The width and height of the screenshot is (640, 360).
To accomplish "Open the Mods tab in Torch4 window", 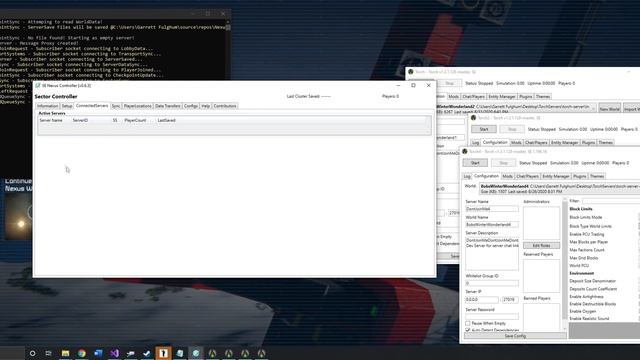I will (507, 176).
